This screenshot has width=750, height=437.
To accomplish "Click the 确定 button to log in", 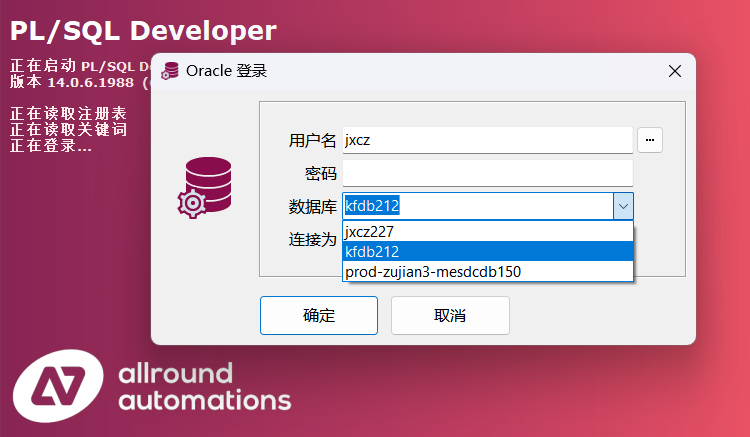I will (319, 316).
